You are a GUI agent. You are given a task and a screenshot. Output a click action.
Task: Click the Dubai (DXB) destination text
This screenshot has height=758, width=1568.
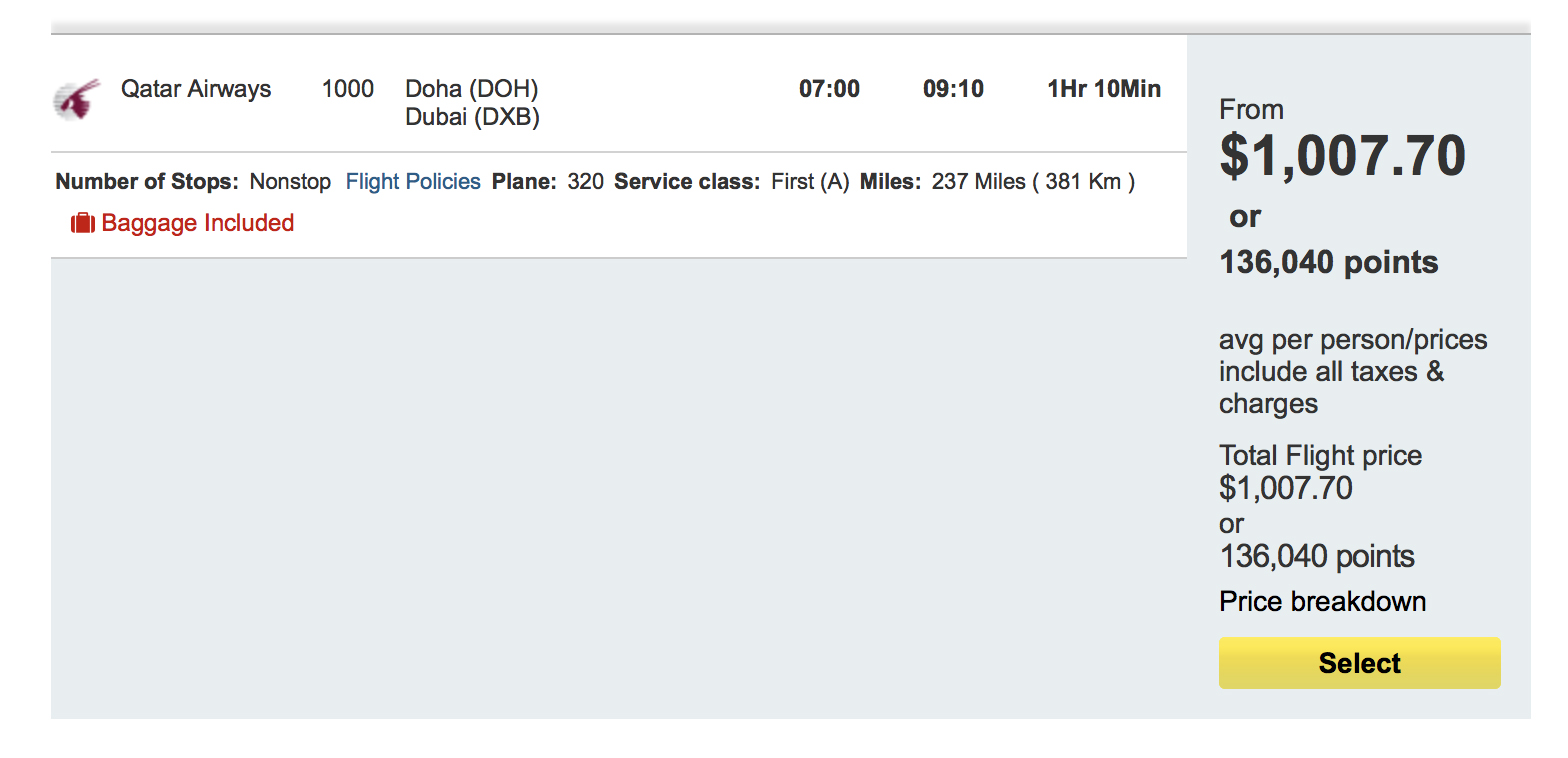coord(472,118)
